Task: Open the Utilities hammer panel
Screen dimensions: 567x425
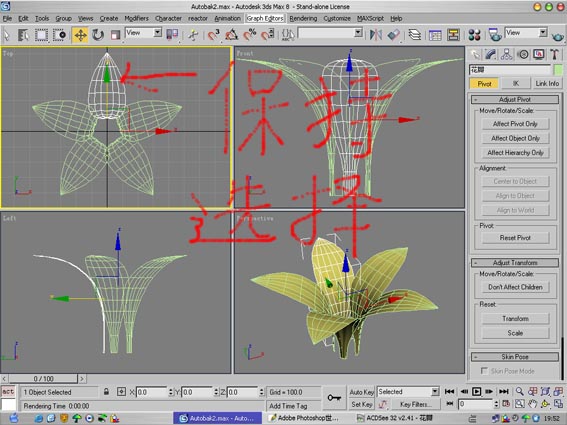Action: [554, 55]
